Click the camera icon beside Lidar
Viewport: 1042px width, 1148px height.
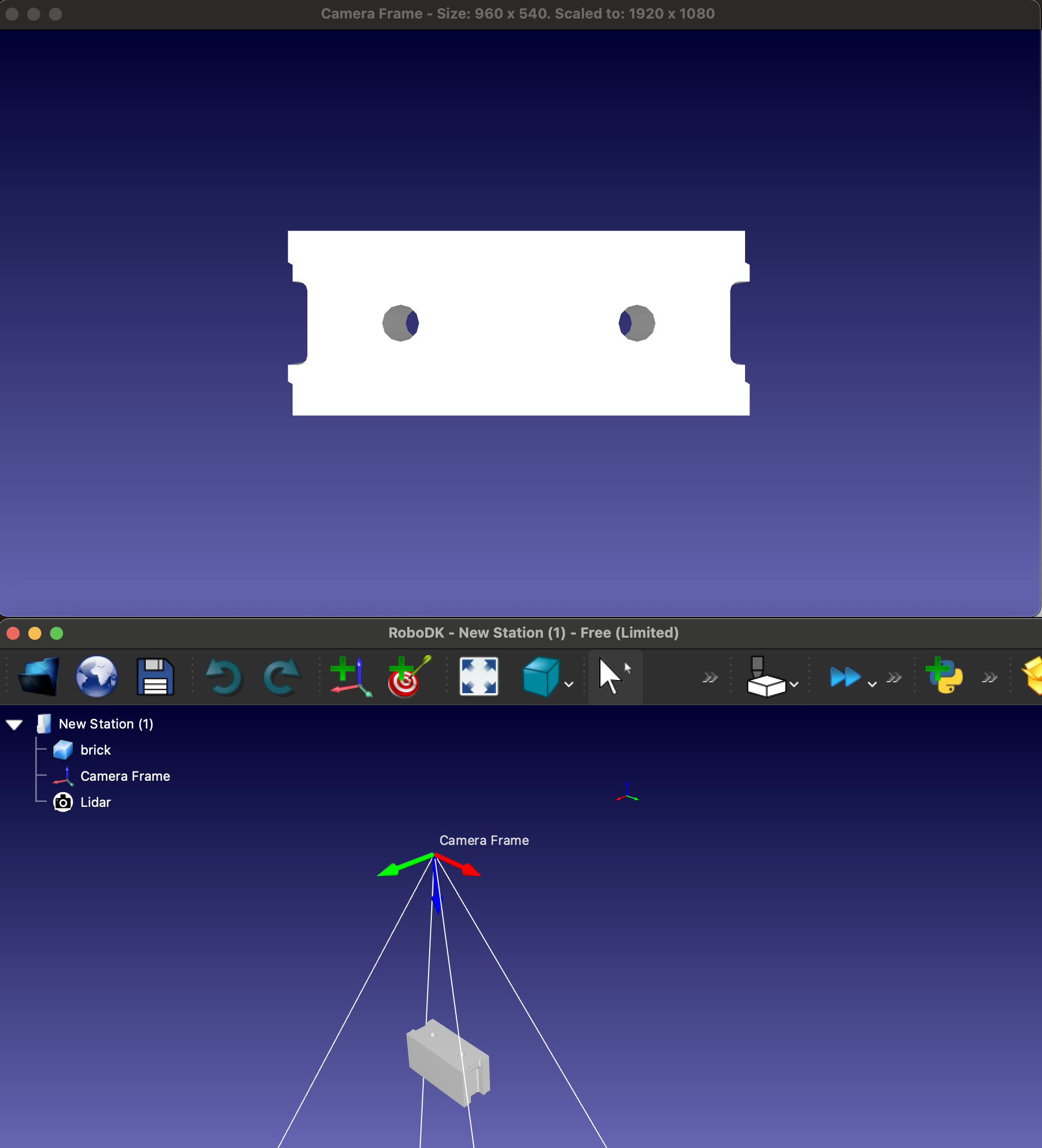pyautogui.click(x=63, y=803)
